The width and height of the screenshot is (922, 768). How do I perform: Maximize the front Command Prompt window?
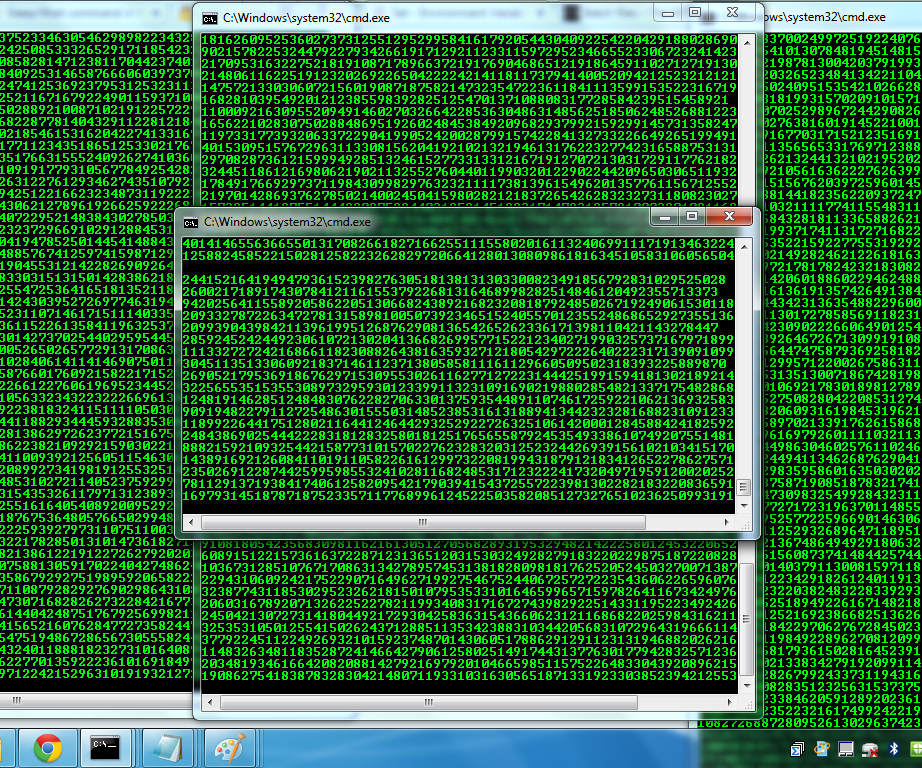click(x=690, y=216)
